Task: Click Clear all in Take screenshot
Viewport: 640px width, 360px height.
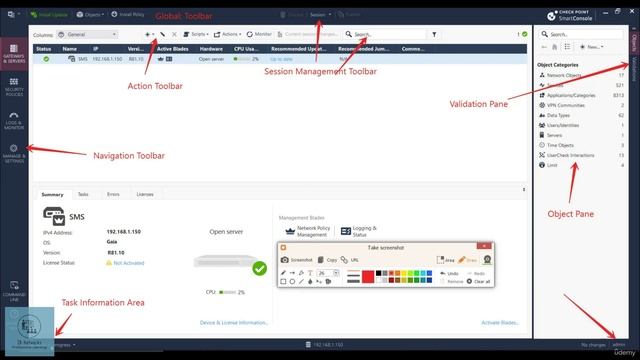Action: (x=478, y=282)
